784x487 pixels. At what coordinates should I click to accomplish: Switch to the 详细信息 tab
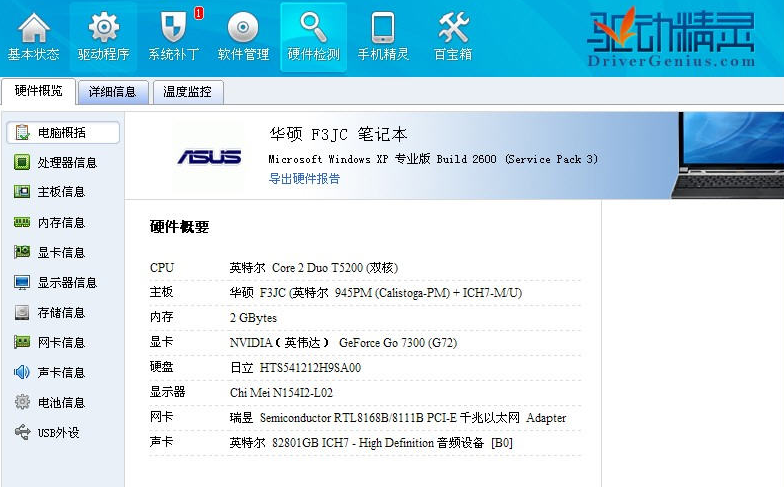tap(112, 92)
